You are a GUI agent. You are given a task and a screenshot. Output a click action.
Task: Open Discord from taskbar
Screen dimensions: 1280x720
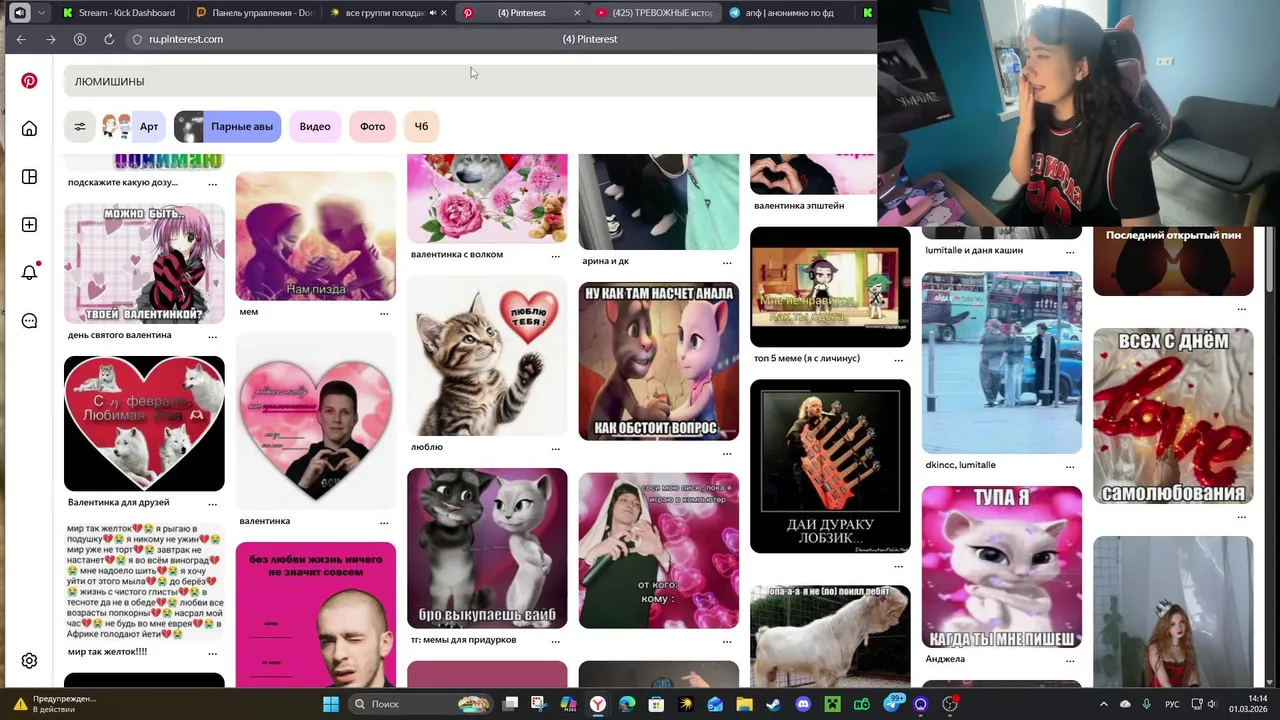pyautogui.click(x=803, y=704)
